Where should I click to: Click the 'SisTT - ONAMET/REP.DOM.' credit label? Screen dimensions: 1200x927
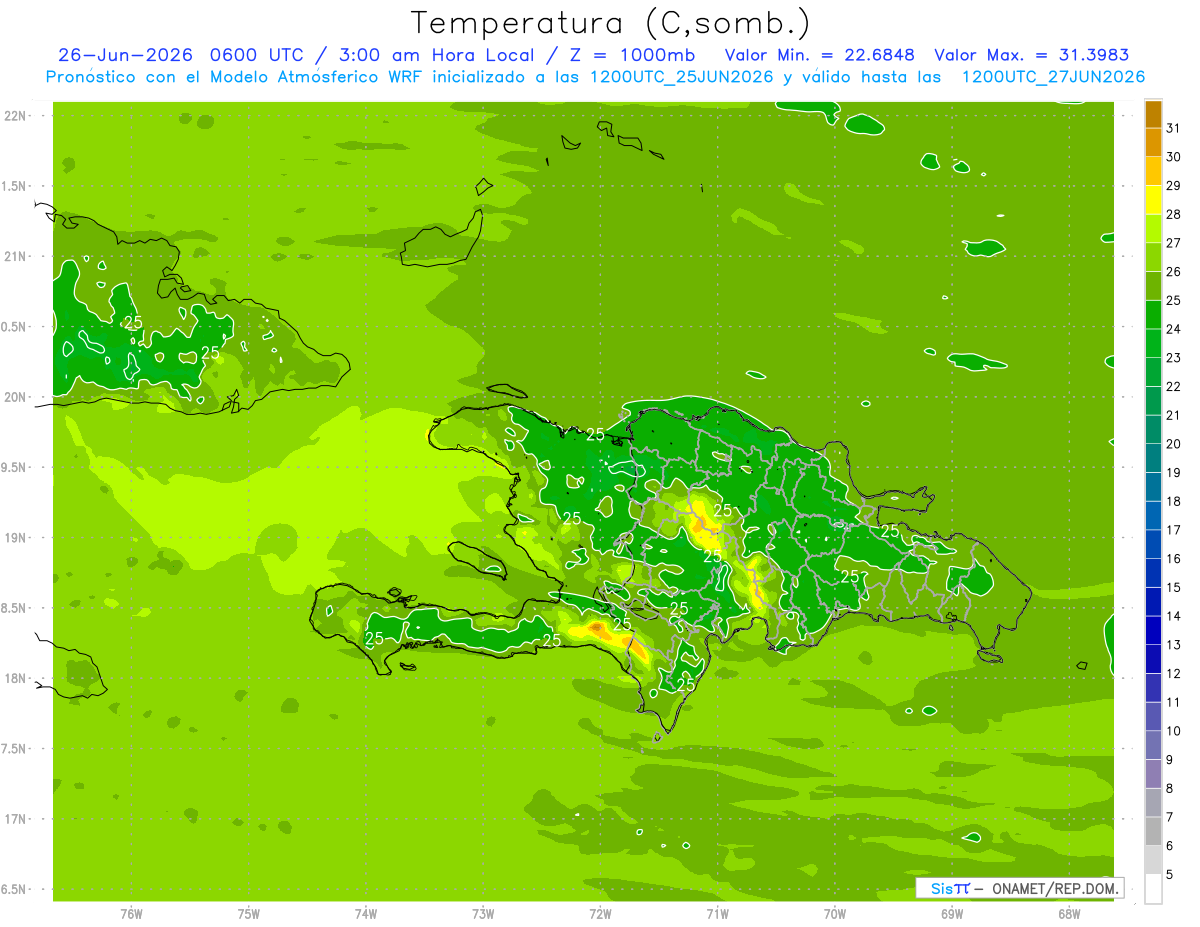(x=1019, y=888)
